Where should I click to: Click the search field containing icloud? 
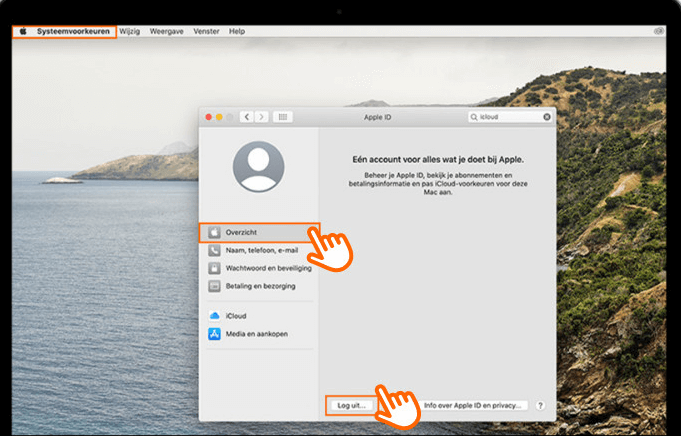click(x=510, y=117)
